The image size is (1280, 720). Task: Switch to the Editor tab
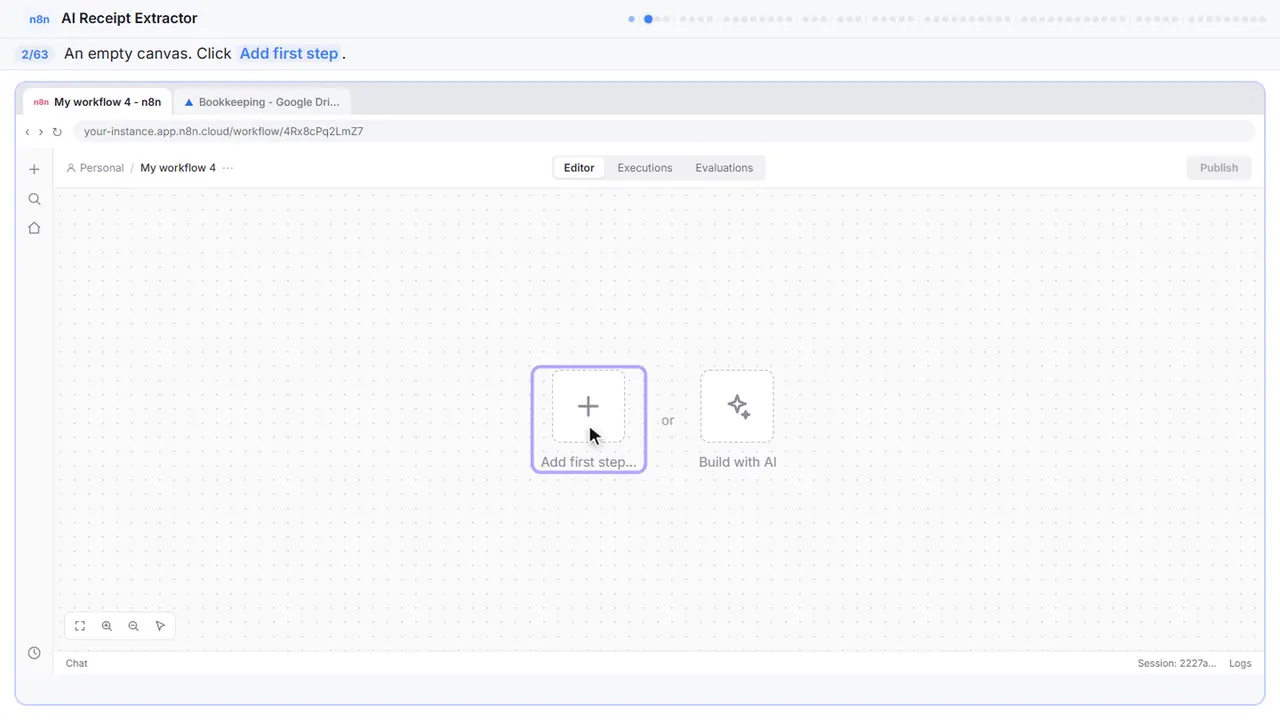tap(579, 168)
